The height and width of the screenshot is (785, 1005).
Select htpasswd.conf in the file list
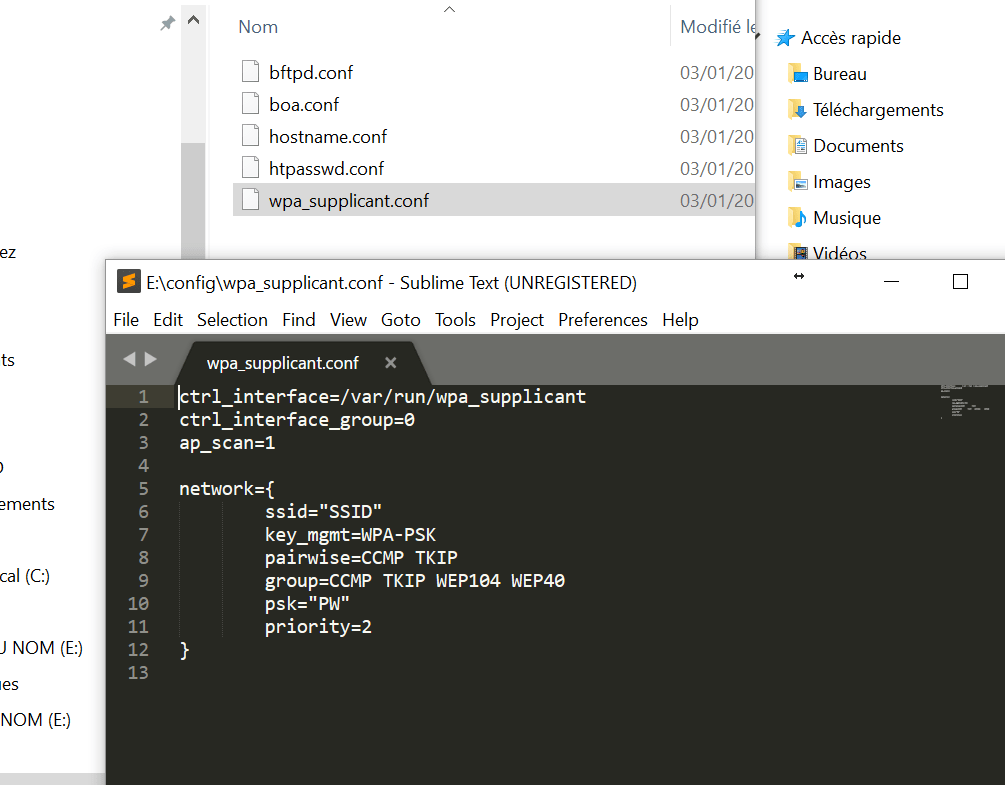[x=326, y=169]
